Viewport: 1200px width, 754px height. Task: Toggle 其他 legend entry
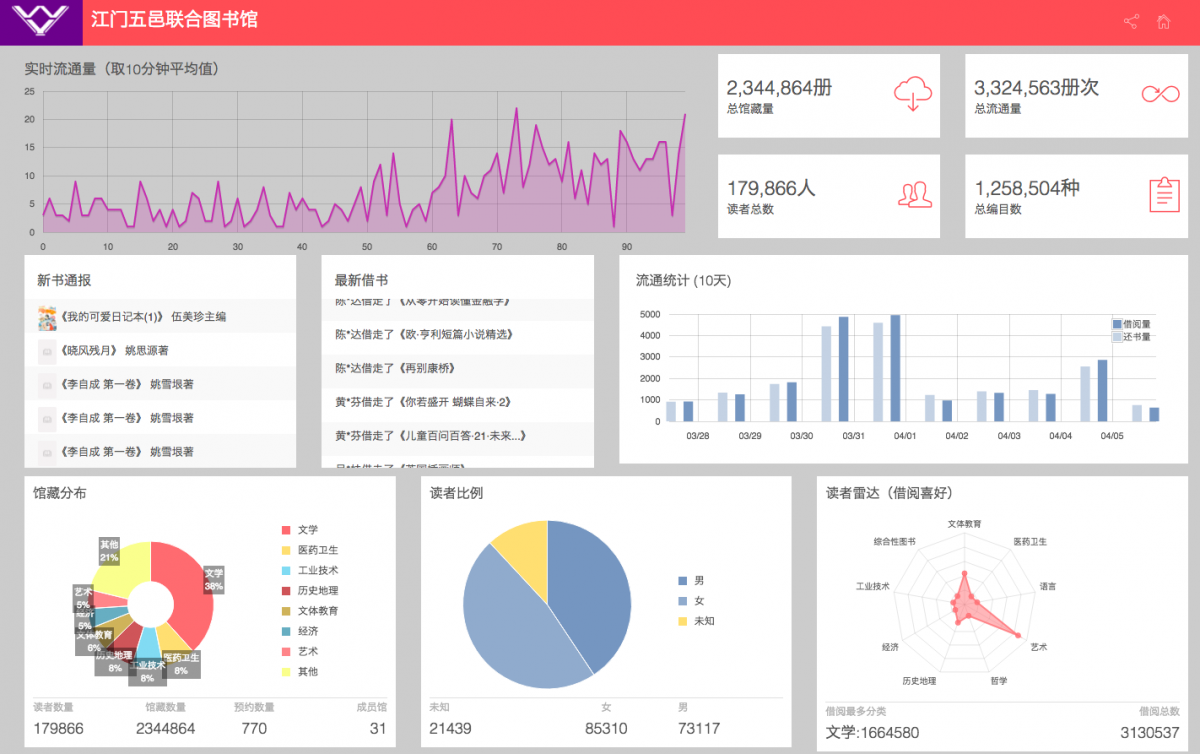[300, 672]
